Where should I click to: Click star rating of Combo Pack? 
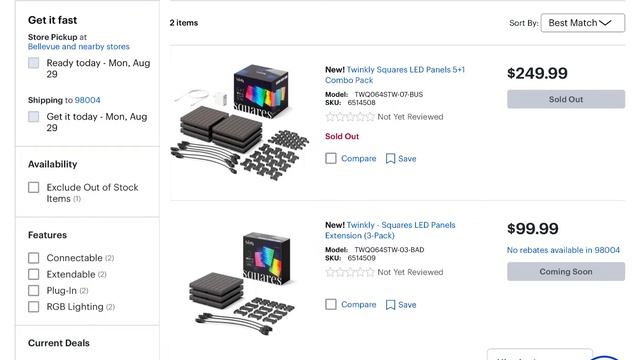coord(350,117)
